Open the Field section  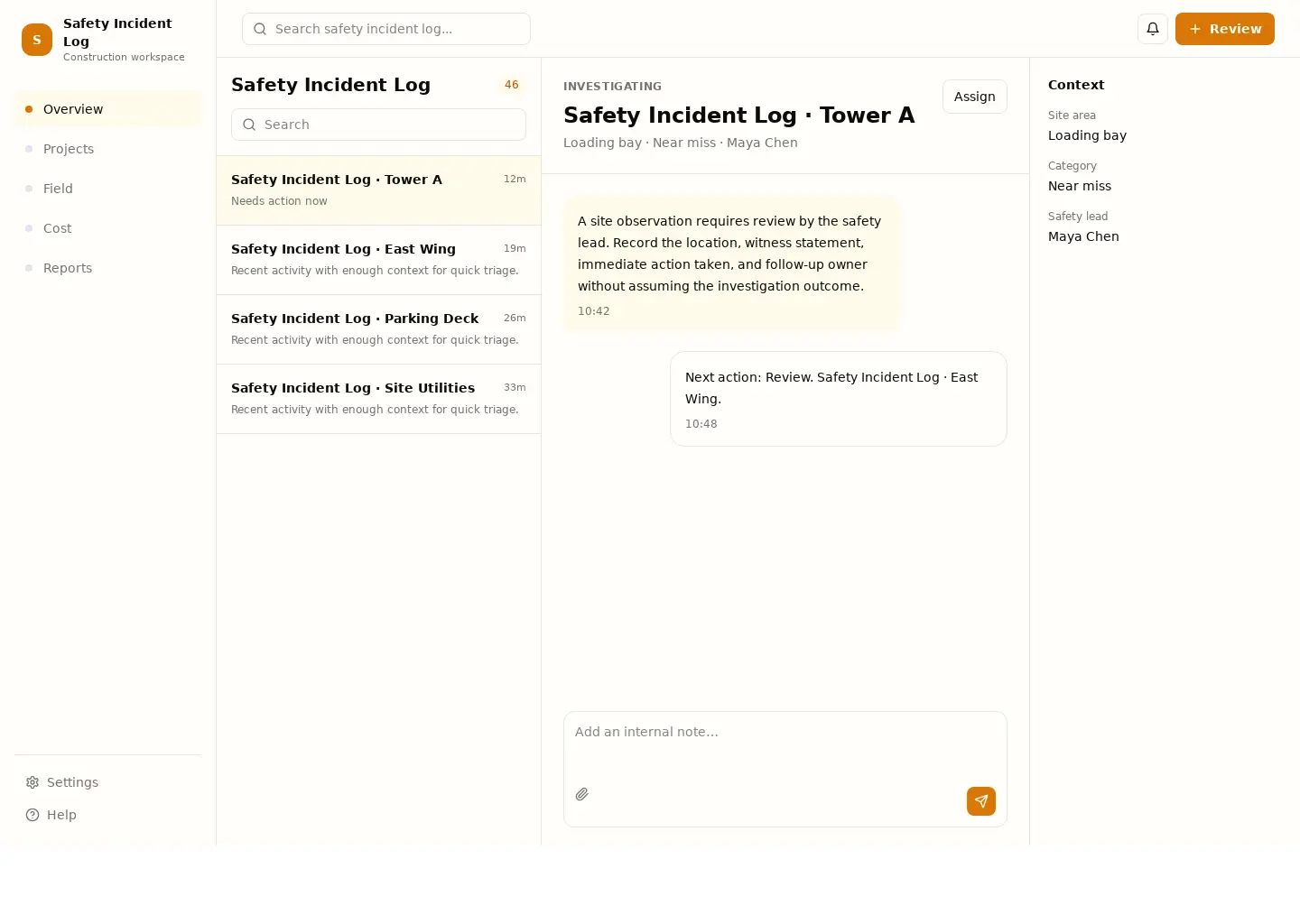[108, 189]
